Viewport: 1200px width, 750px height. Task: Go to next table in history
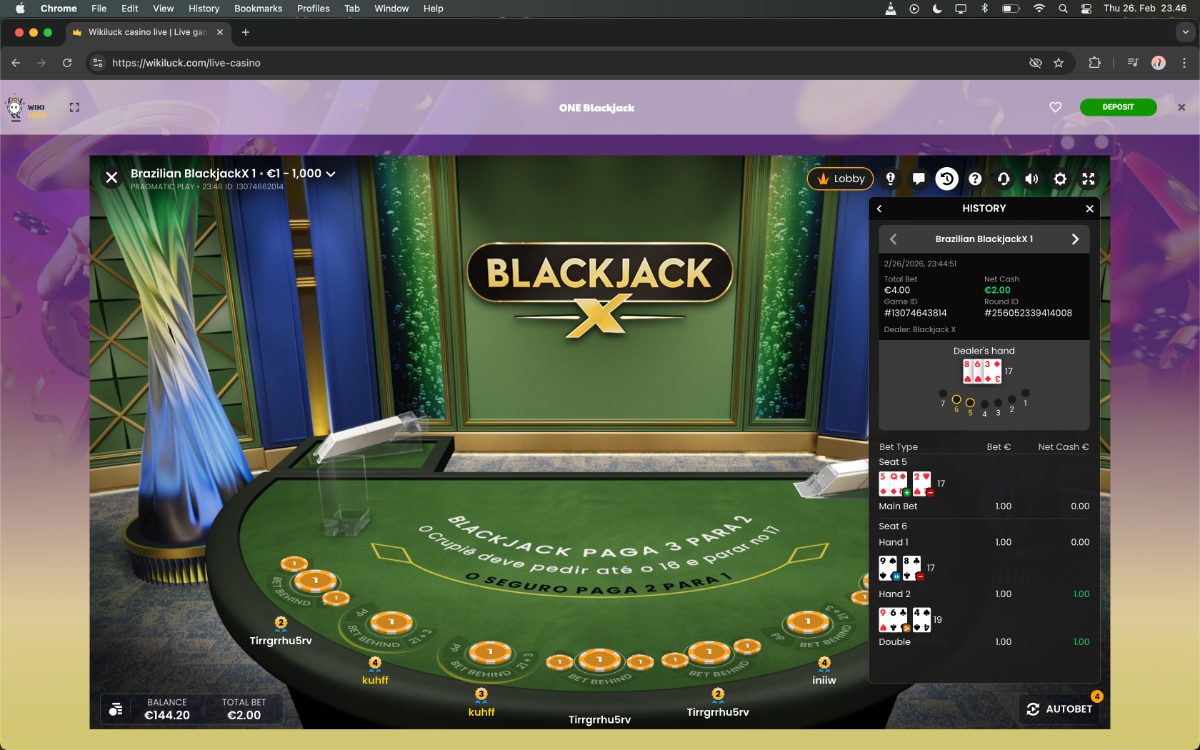[x=1075, y=239]
